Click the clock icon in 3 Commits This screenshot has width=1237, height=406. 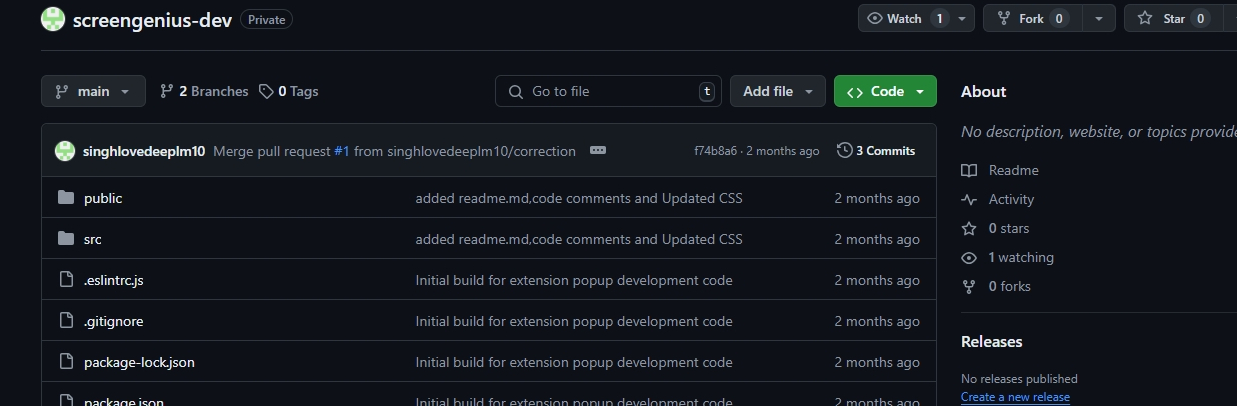(x=845, y=151)
